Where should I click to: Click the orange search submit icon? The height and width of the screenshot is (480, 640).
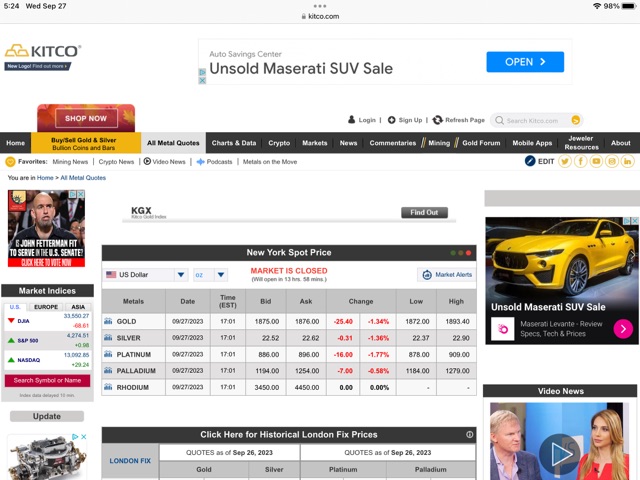pos(576,120)
